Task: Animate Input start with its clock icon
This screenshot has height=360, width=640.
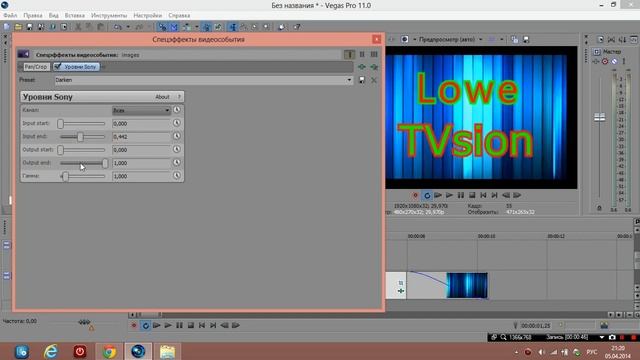Action: point(177,123)
